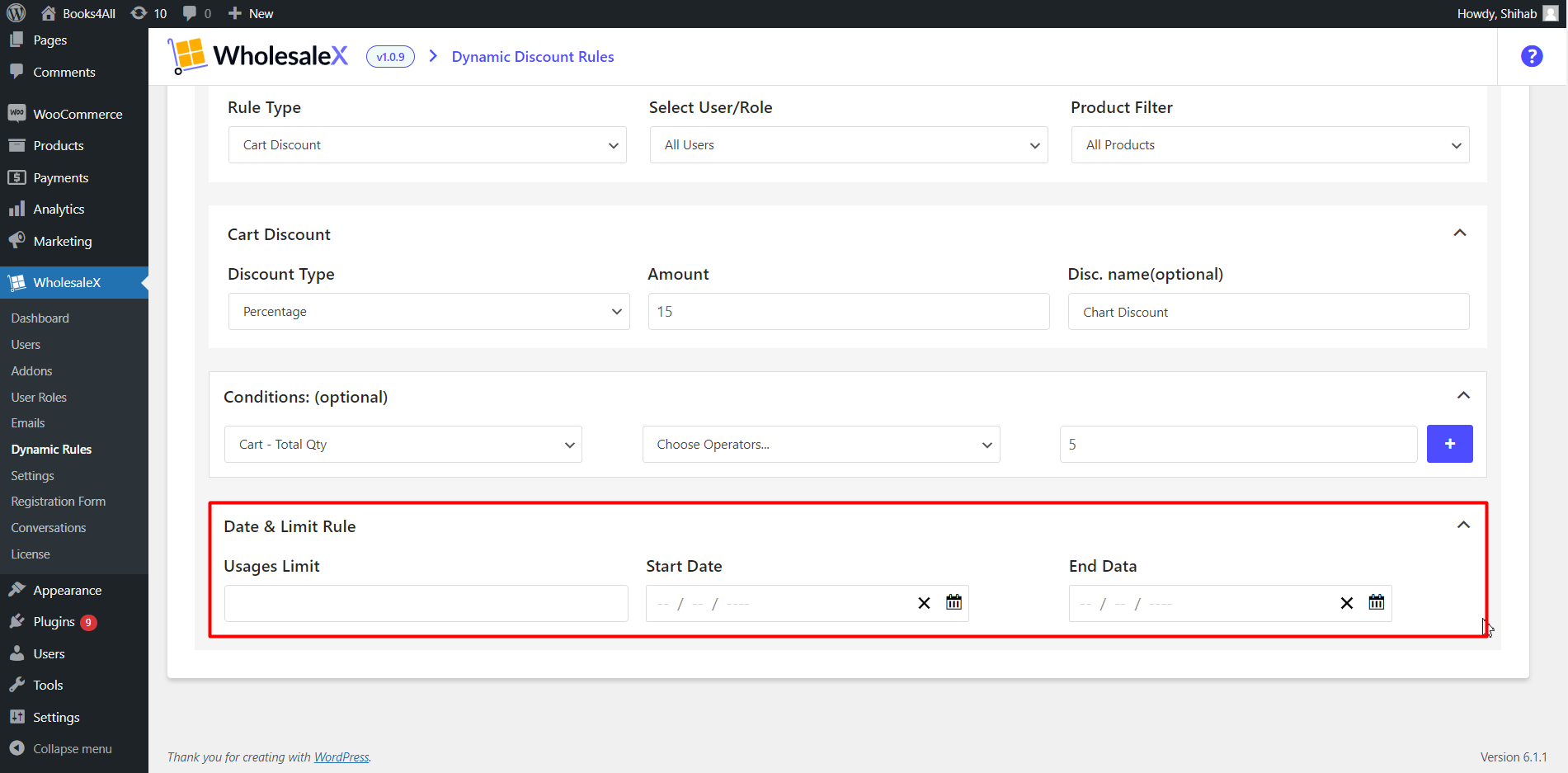This screenshot has height=773, width=1568.
Task: Open Users in WholesaleX submenu
Action: (26, 344)
